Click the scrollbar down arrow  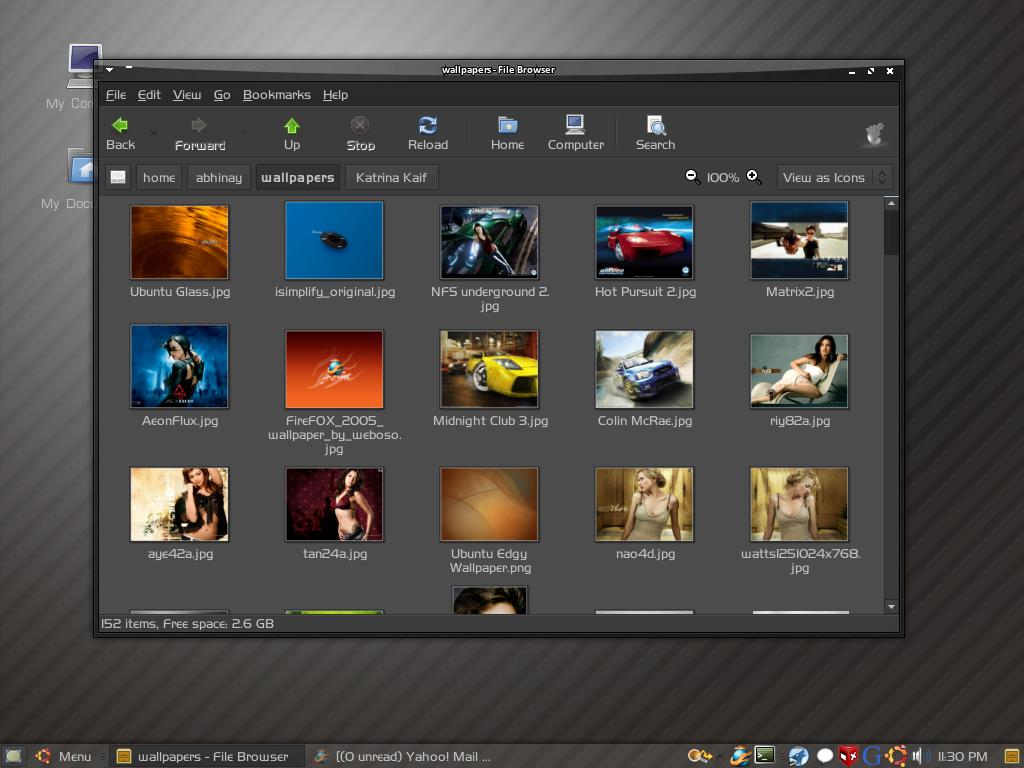(891, 607)
